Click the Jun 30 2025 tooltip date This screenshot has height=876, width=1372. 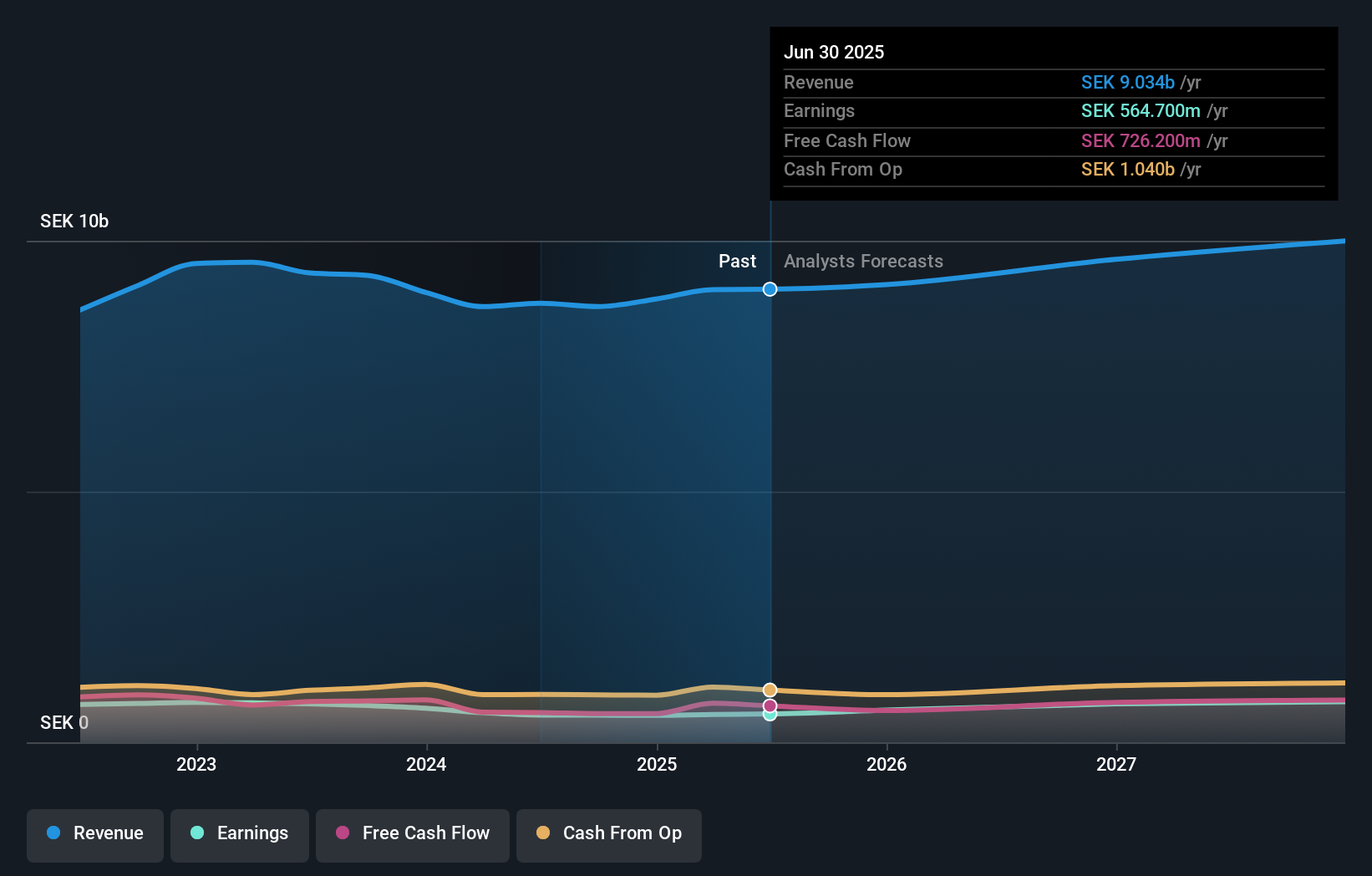(x=834, y=52)
